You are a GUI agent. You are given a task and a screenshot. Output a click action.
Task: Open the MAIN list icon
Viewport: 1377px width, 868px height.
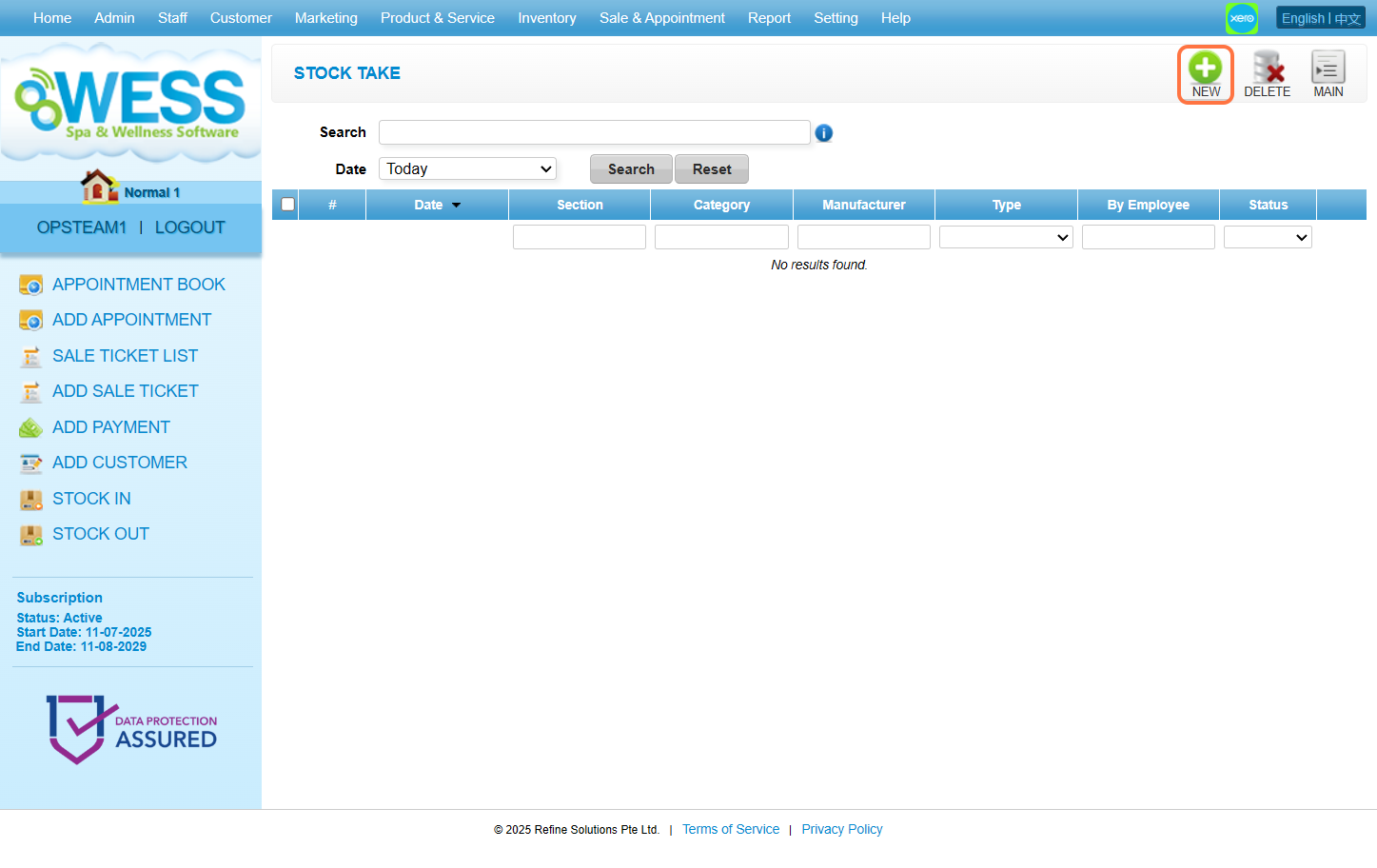point(1328,69)
